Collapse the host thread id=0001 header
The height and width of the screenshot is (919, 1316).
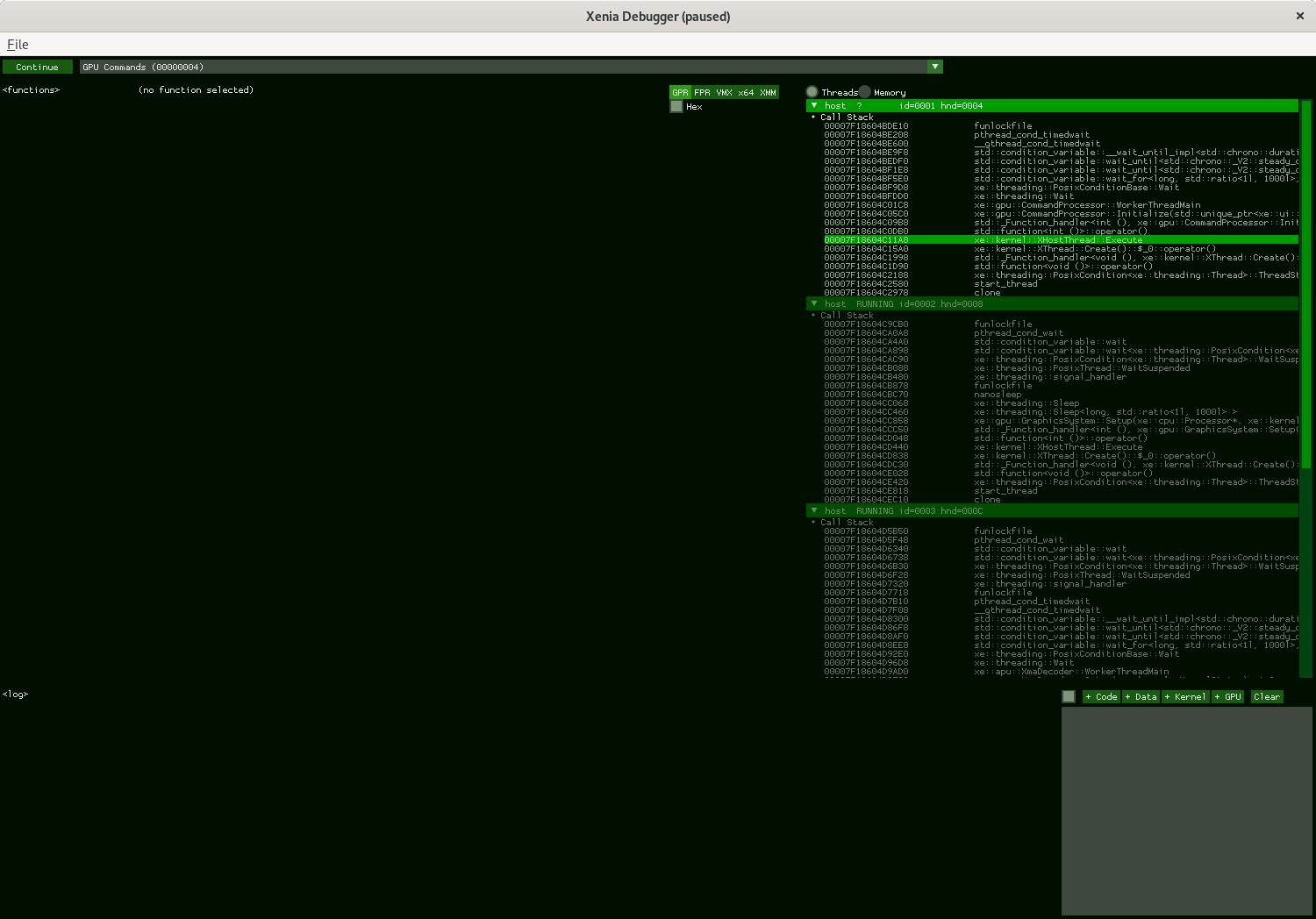pos(1052,105)
